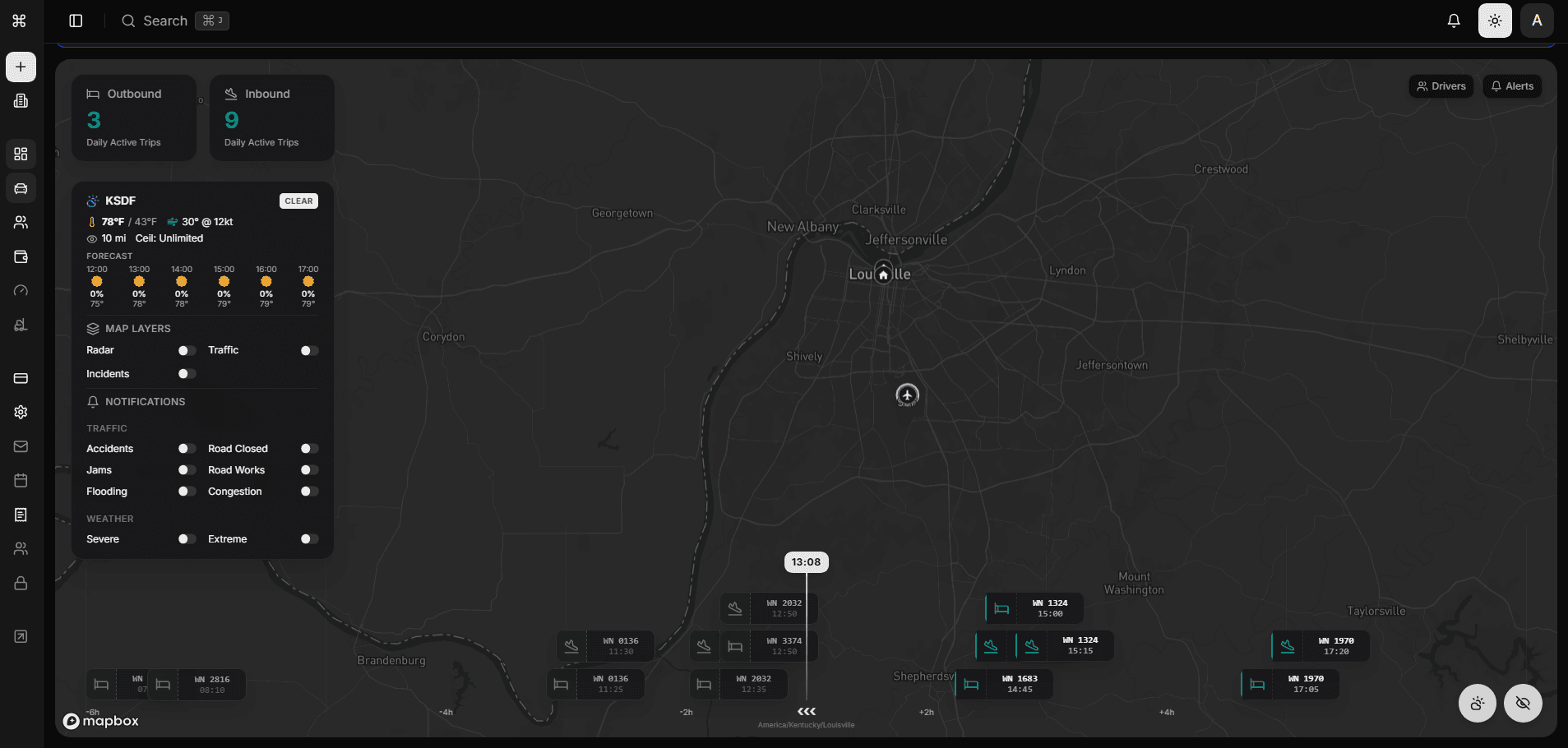Screen dimensions: 1568x748
Task: Click the external link arrow icon
Action: 21,636
